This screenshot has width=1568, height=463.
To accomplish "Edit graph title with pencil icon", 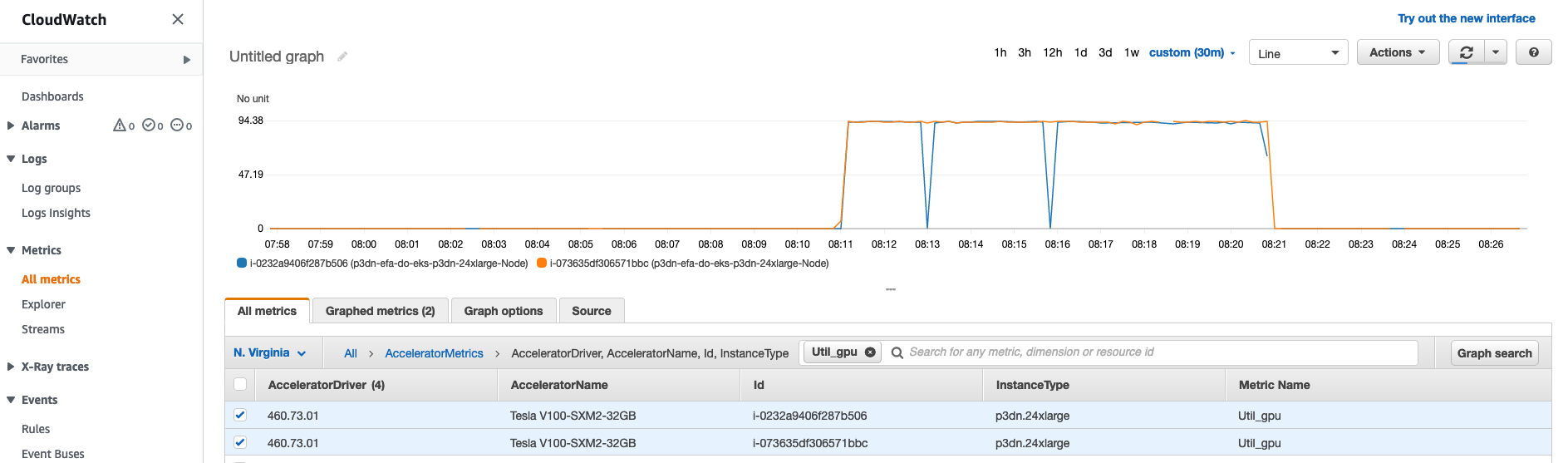I will [x=342, y=57].
